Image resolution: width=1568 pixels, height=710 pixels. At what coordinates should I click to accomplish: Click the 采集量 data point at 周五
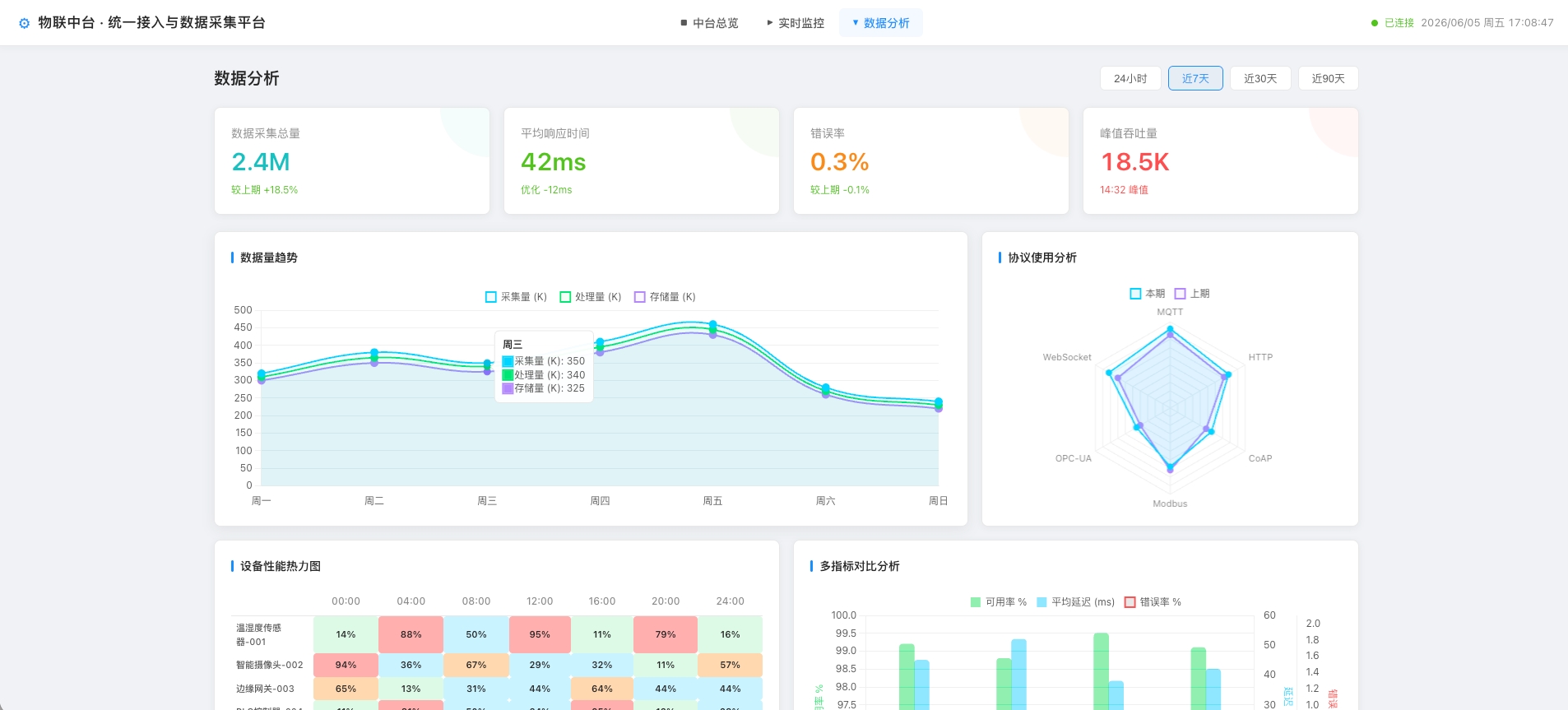[712, 324]
